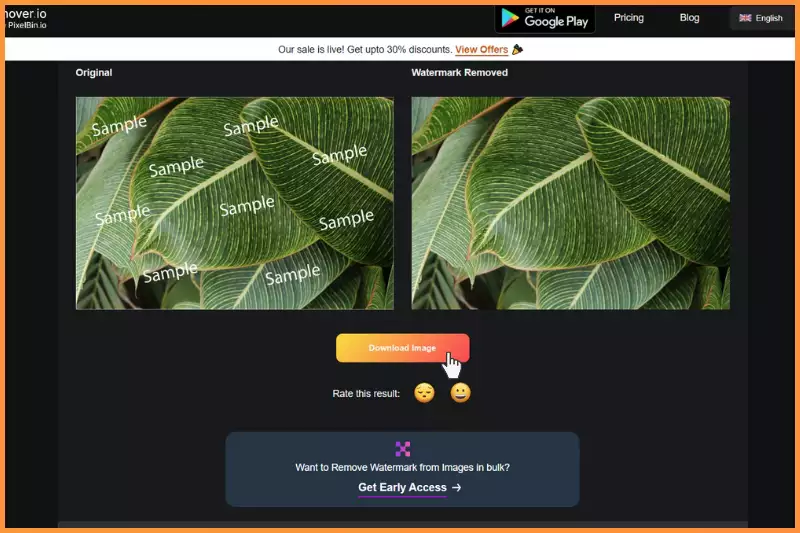The height and width of the screenshot is (533, 800).
Task: Rate result with the sad face emoji
Action: tap(424, 393)
